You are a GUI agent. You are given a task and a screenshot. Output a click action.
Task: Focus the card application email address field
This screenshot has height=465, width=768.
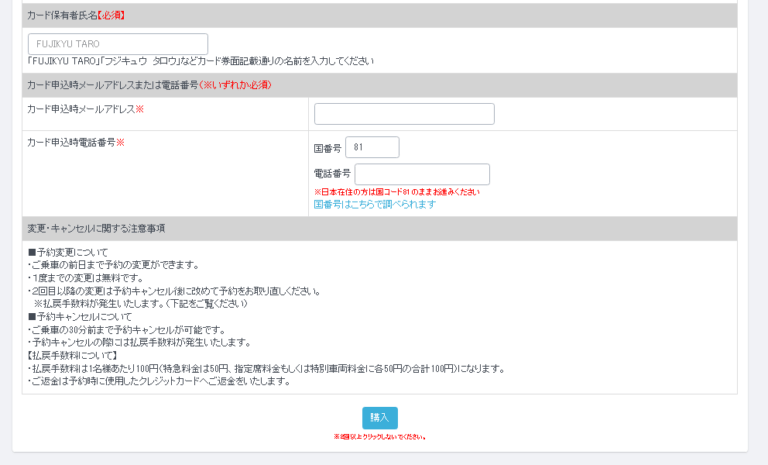pyautogui.click(x=404, y=114)
